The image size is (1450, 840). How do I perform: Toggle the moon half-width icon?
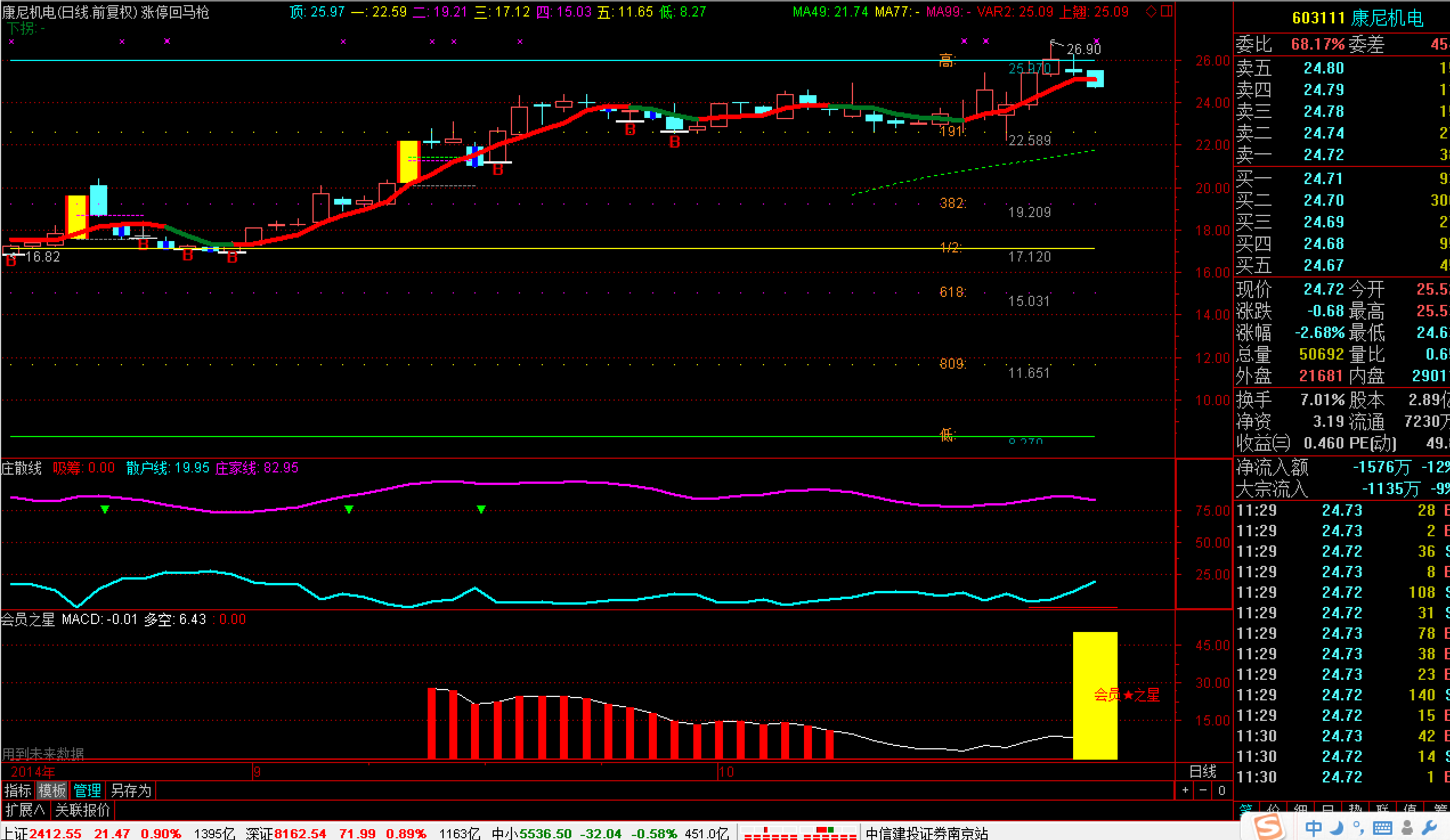(x=1337, y=828)
